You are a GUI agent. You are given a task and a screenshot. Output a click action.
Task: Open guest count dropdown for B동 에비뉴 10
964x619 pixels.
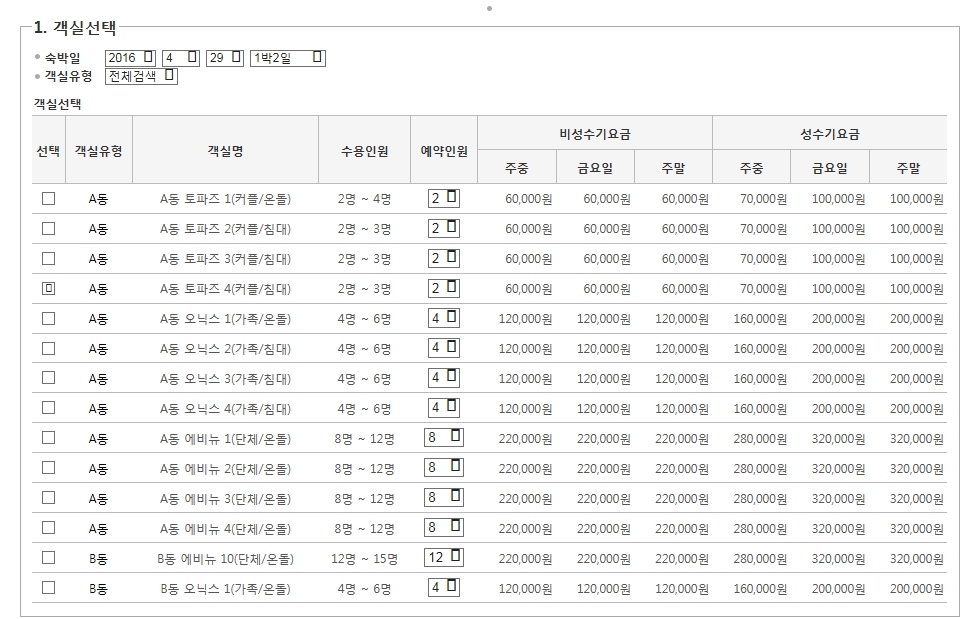click(444, 558)
